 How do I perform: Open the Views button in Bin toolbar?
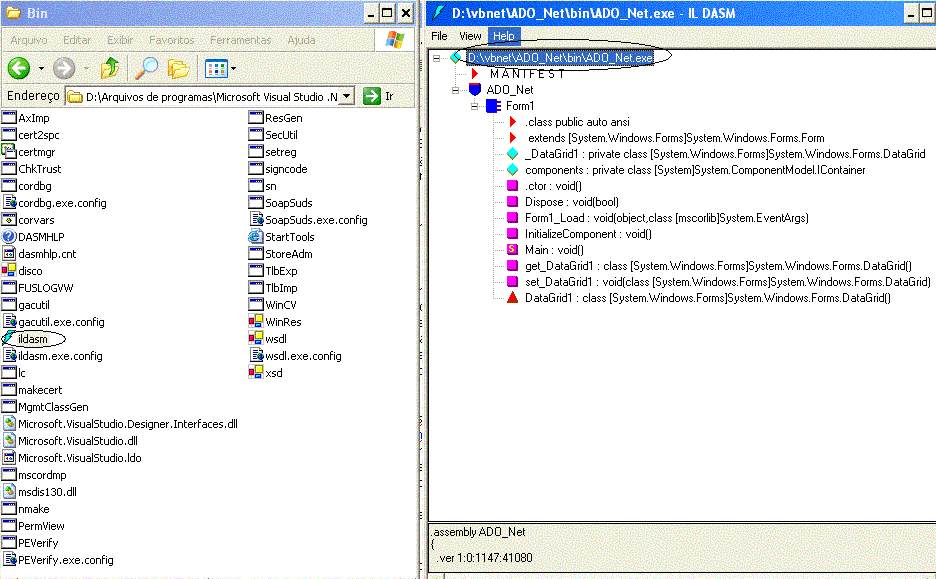point(216,69)
